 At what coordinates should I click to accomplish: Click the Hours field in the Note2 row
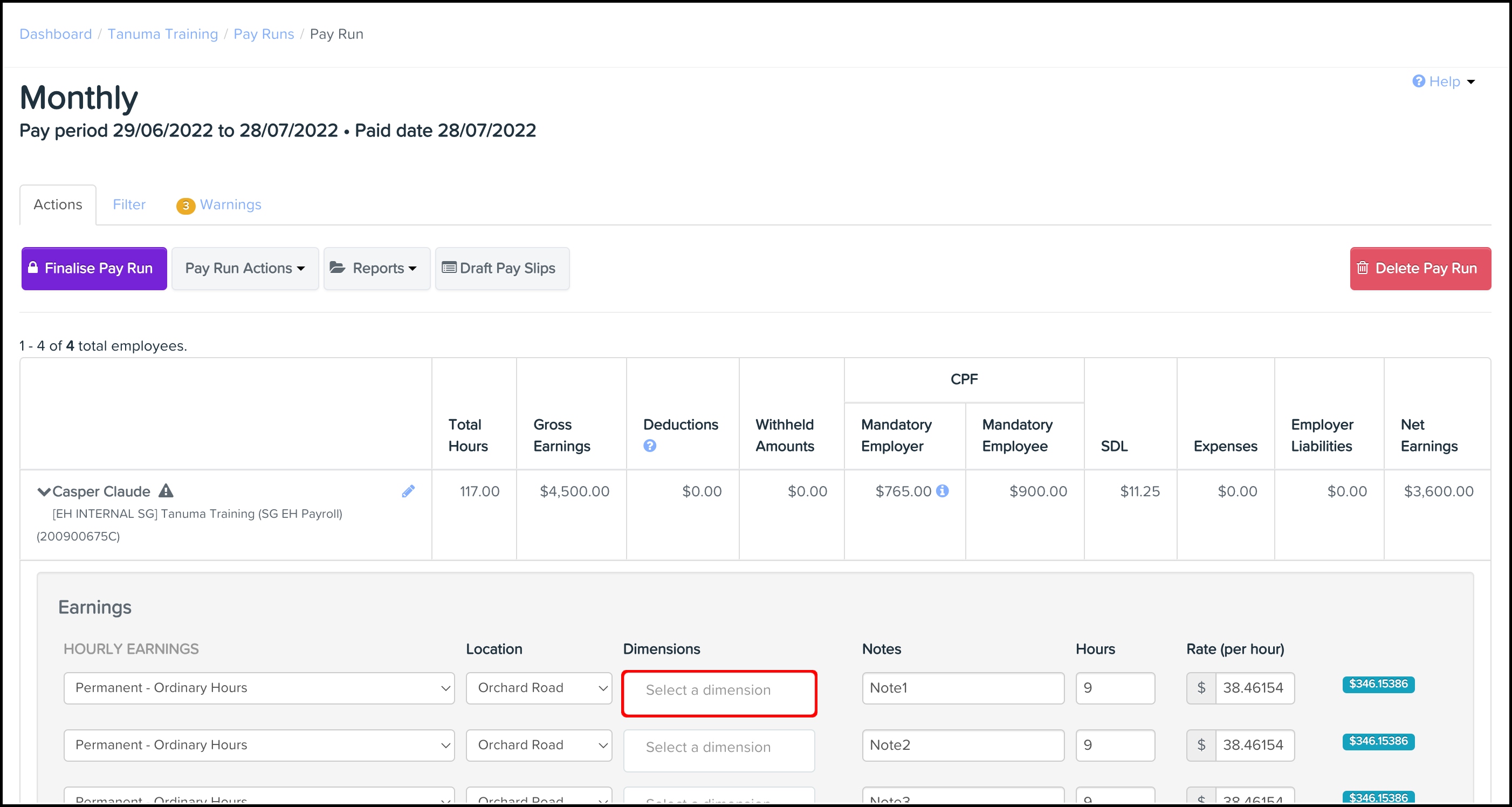click(x=1115, y=745)
